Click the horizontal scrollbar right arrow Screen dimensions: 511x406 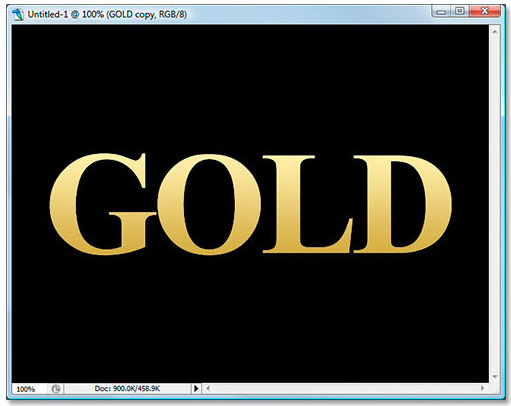click(x=482, y=388)
